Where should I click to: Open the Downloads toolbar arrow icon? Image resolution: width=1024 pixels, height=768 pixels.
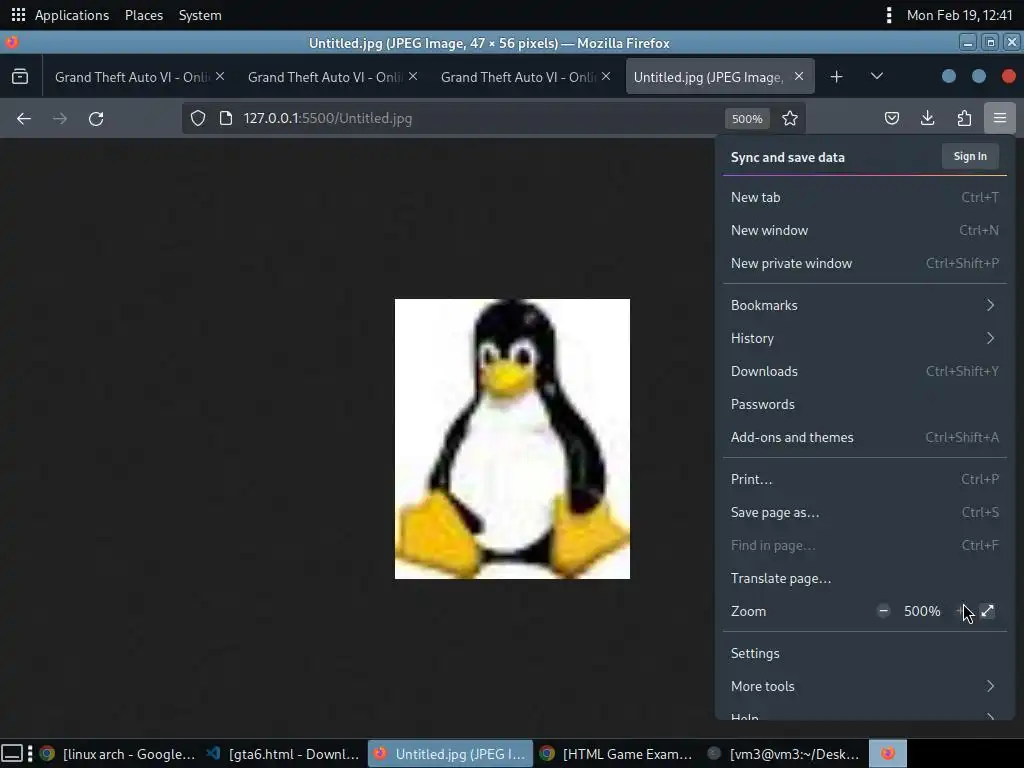[x=927, y=118]
